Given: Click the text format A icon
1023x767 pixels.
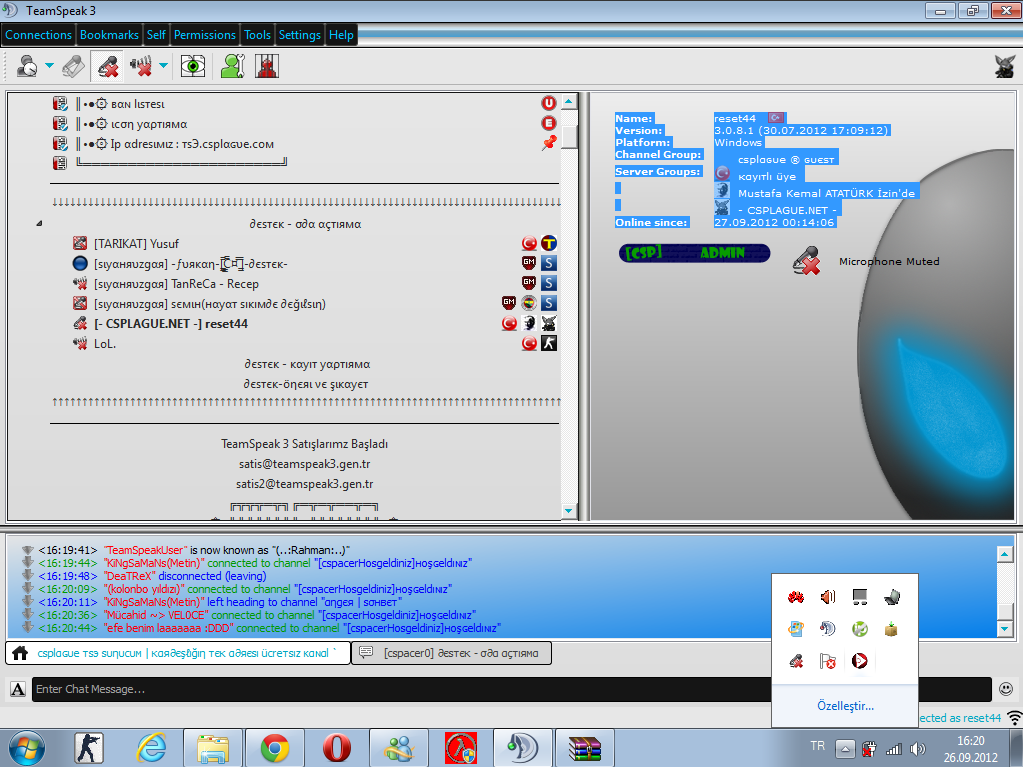Looking at the screenshot, I should pos(18,689).
